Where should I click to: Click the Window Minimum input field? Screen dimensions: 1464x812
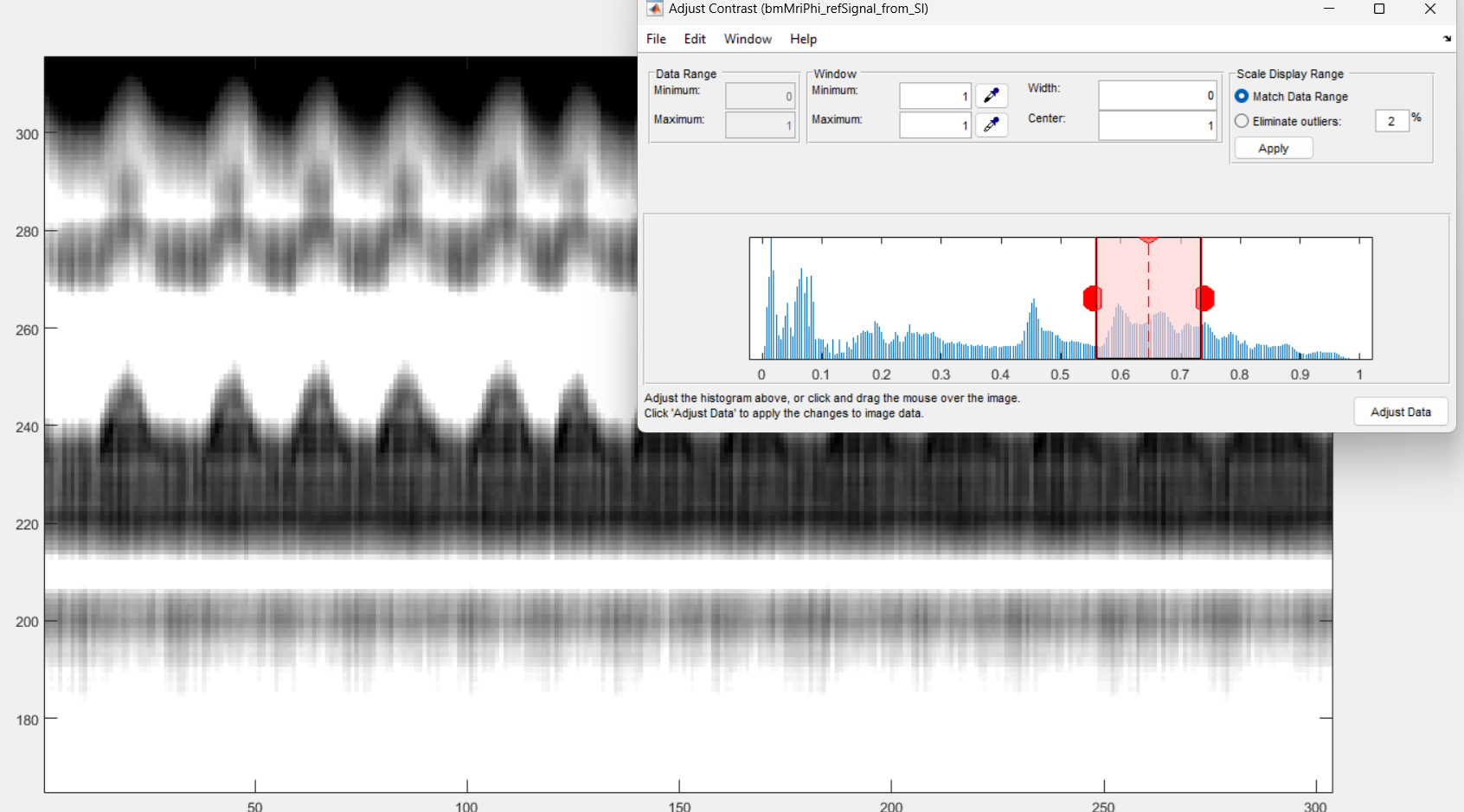coord(935,96)
